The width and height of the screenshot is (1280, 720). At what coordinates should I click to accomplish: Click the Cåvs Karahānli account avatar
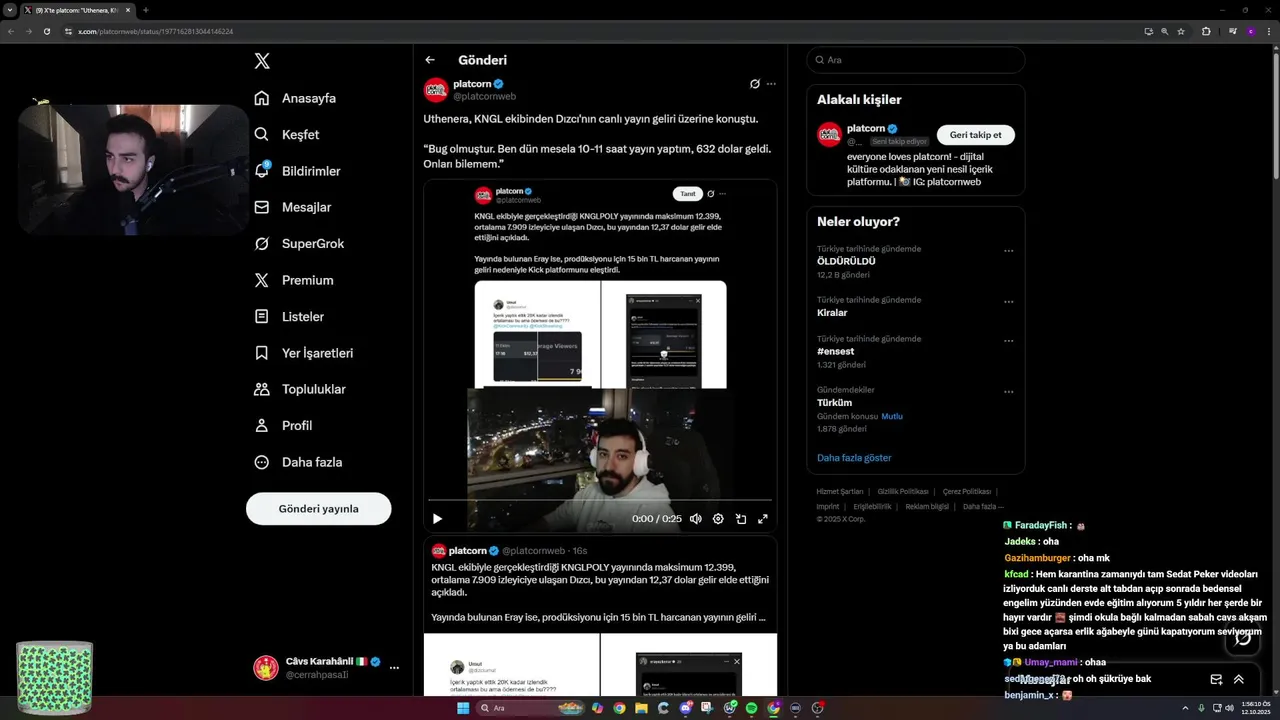click(266, 667)
